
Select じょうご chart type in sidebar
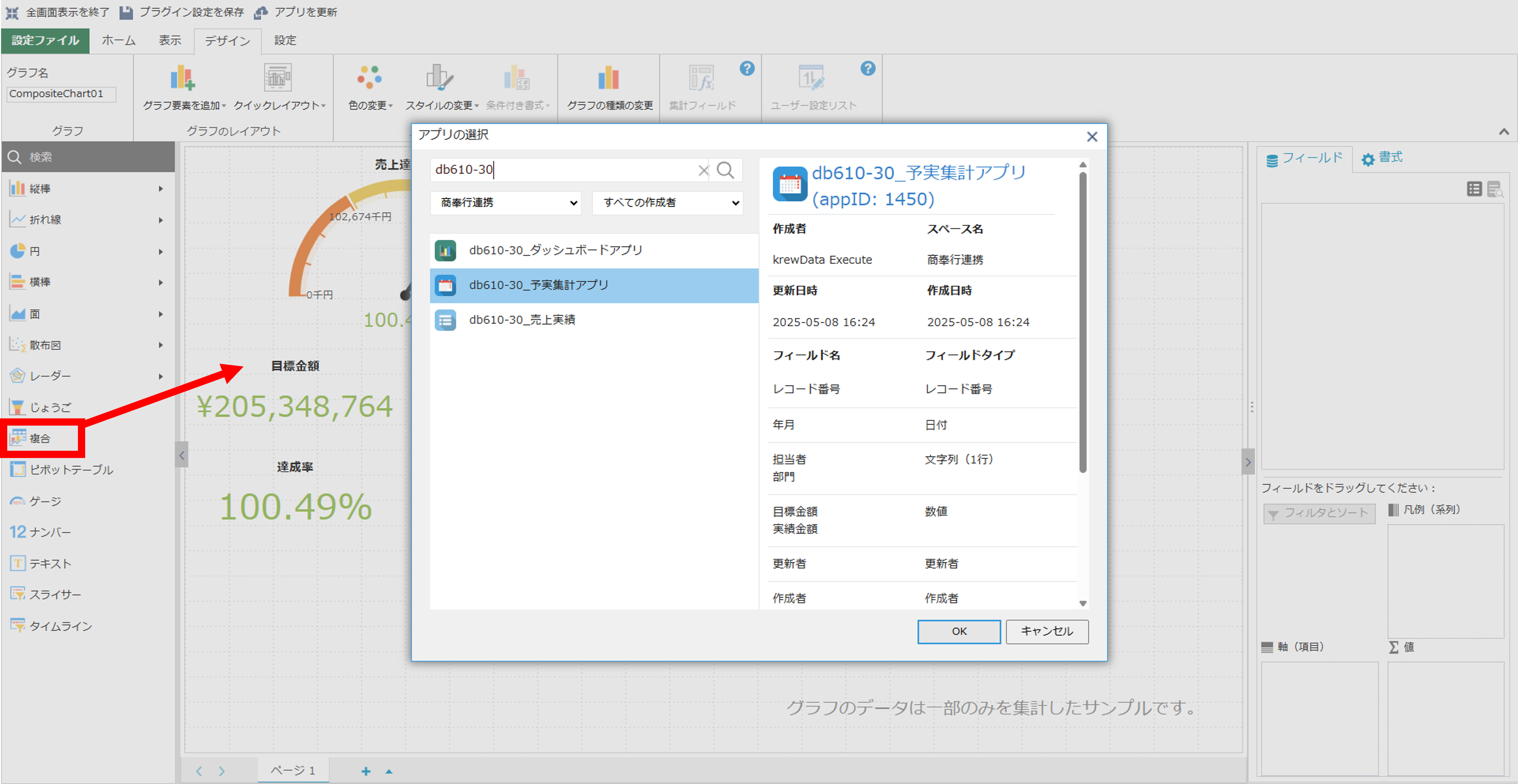87,407
